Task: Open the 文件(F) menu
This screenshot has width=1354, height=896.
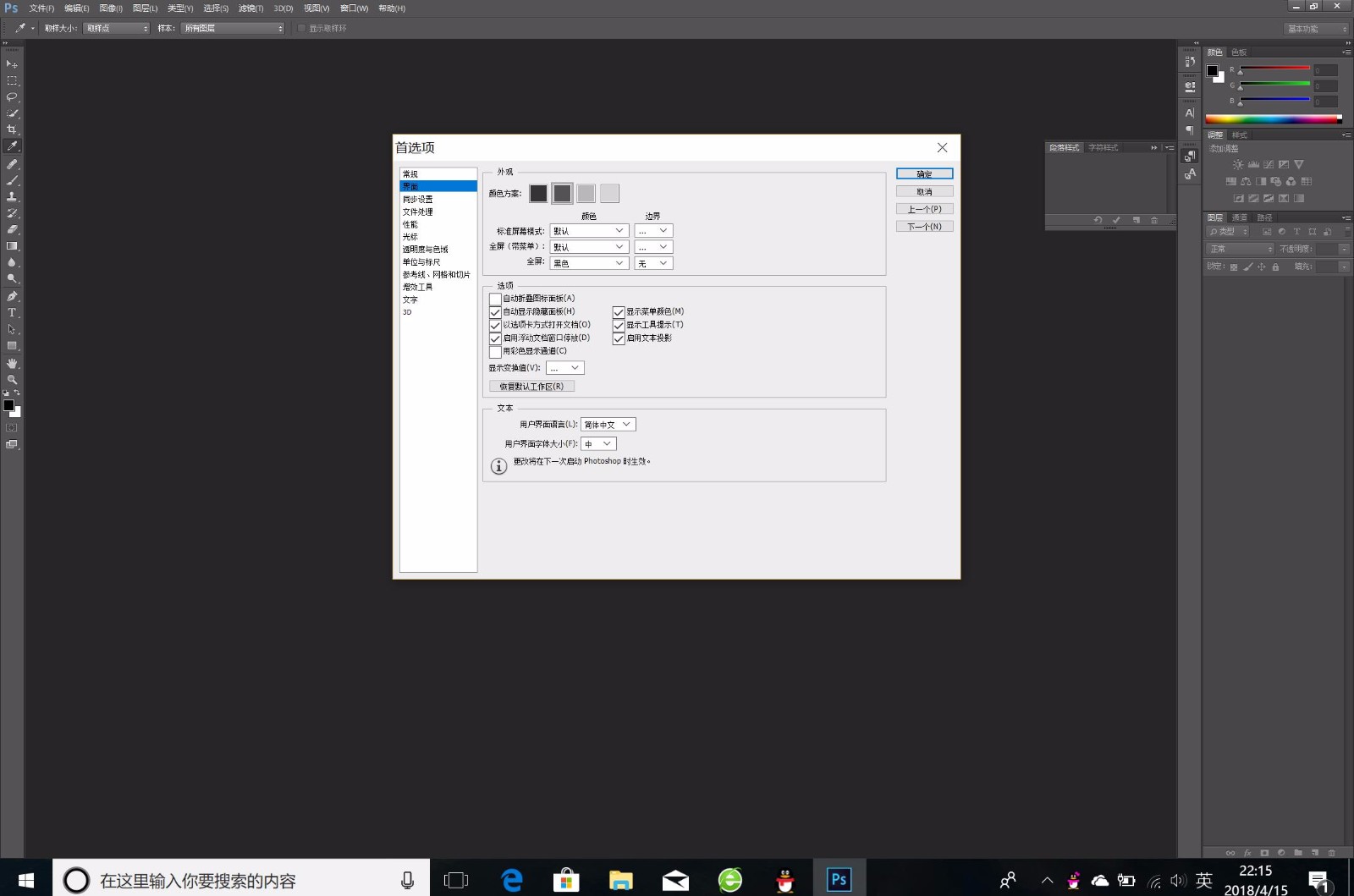Action: pos(41,8)
